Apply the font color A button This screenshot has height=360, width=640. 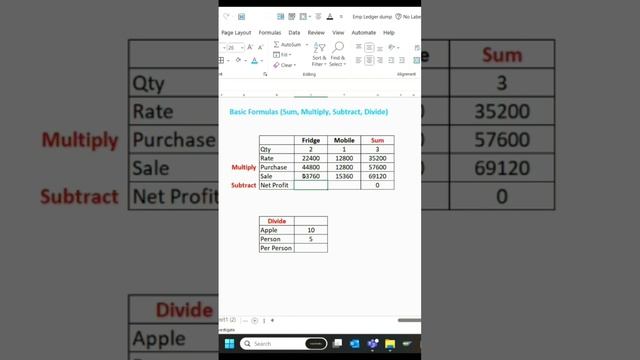pos(255,60)
